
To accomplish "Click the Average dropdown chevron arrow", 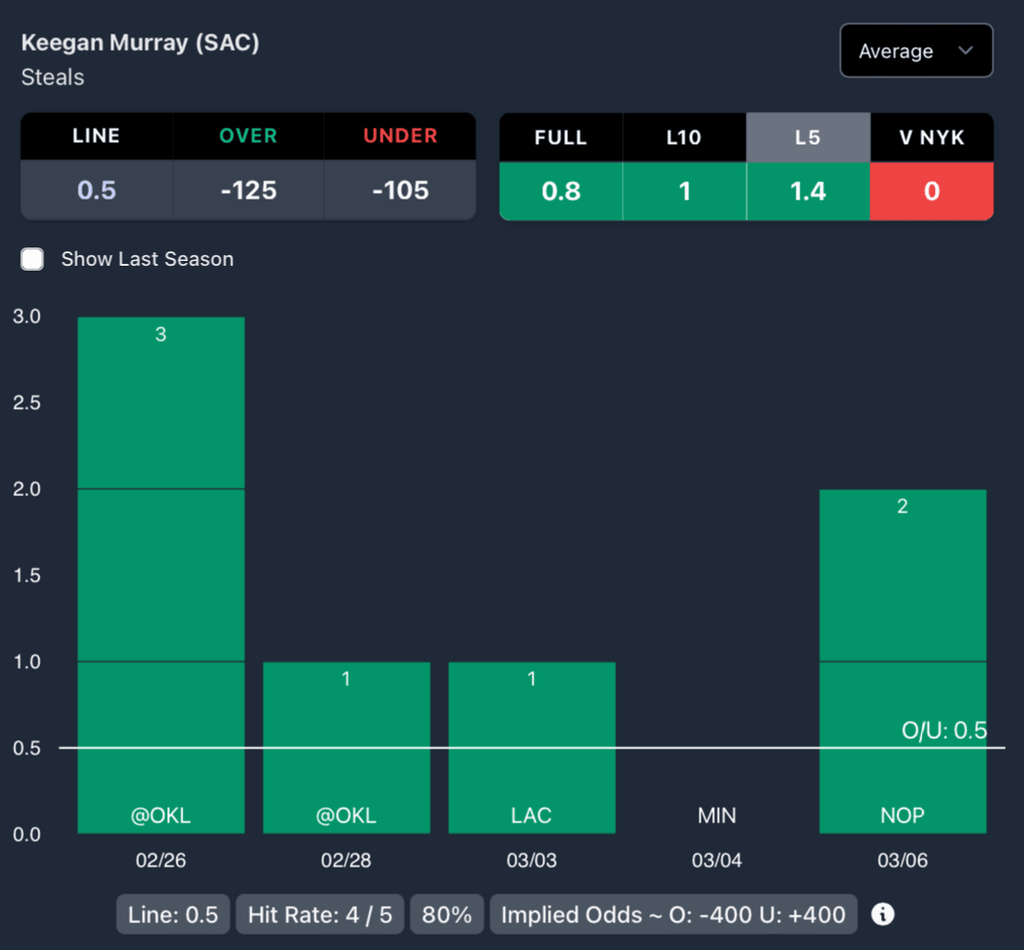I will pos(965,51).
